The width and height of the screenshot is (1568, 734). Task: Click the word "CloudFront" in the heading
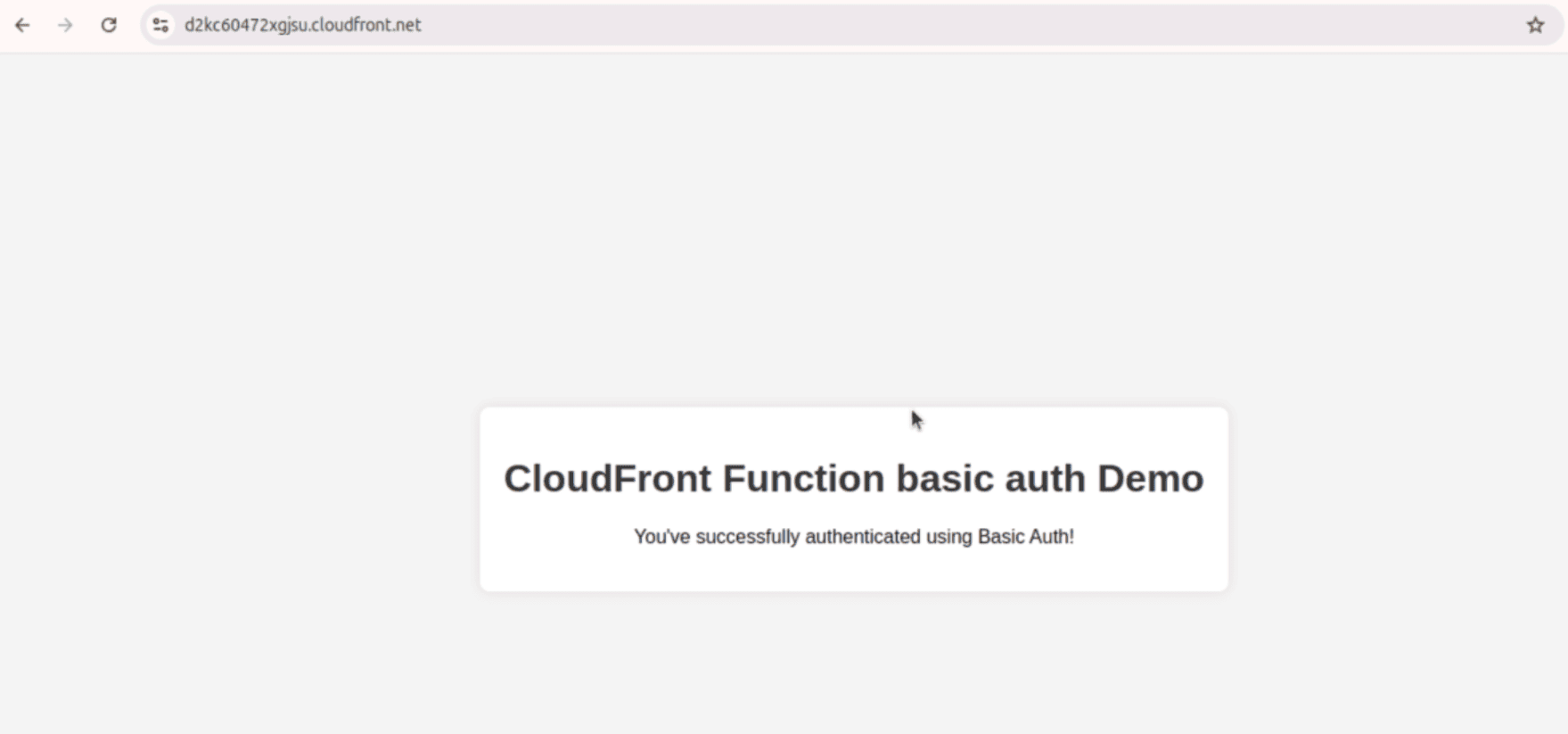coord(606,479)
